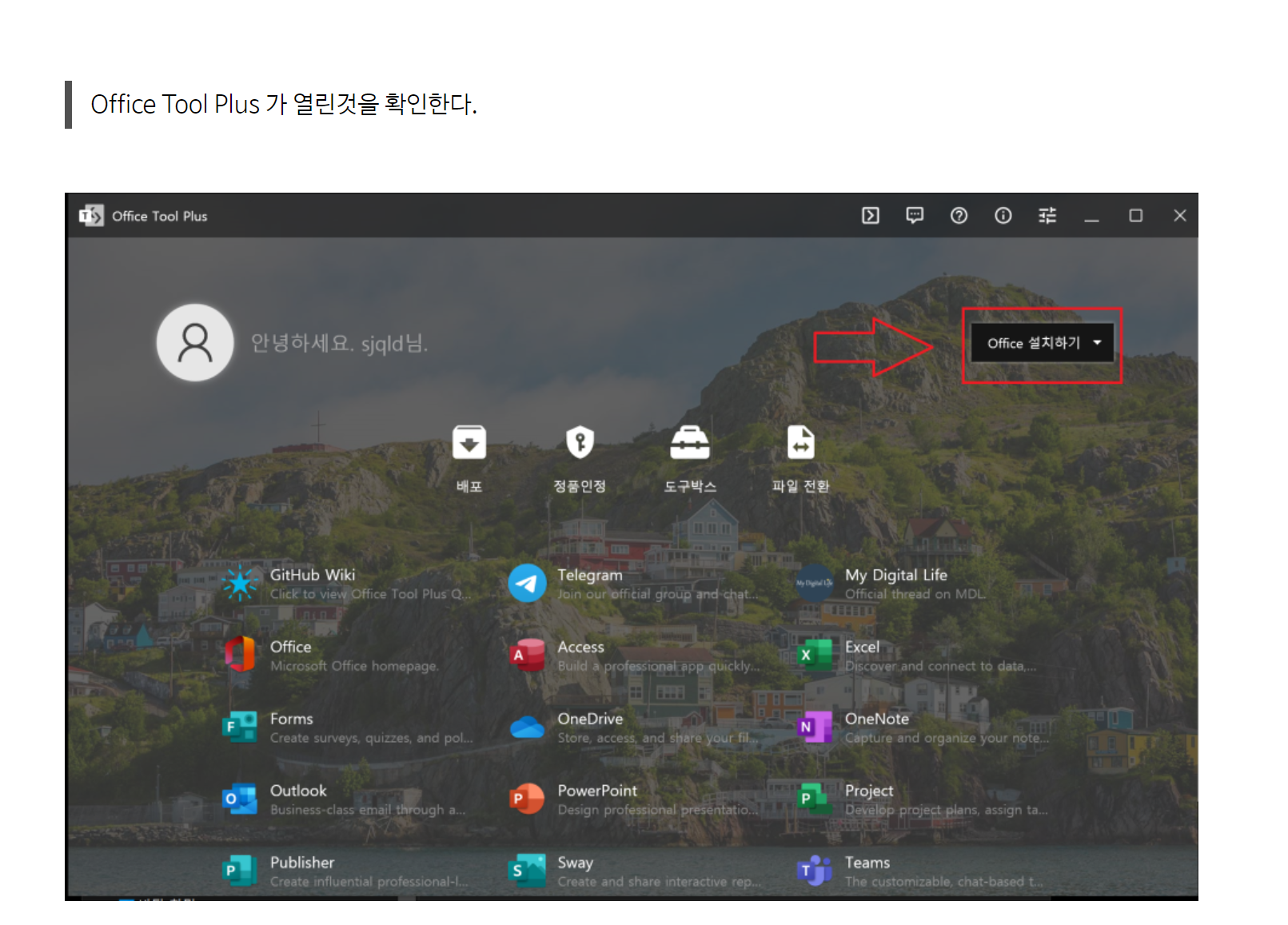Expand the Office 설치하기 dropdown arrow
The height and width of the screenshot is (925, 1288).
point(1098,343)
